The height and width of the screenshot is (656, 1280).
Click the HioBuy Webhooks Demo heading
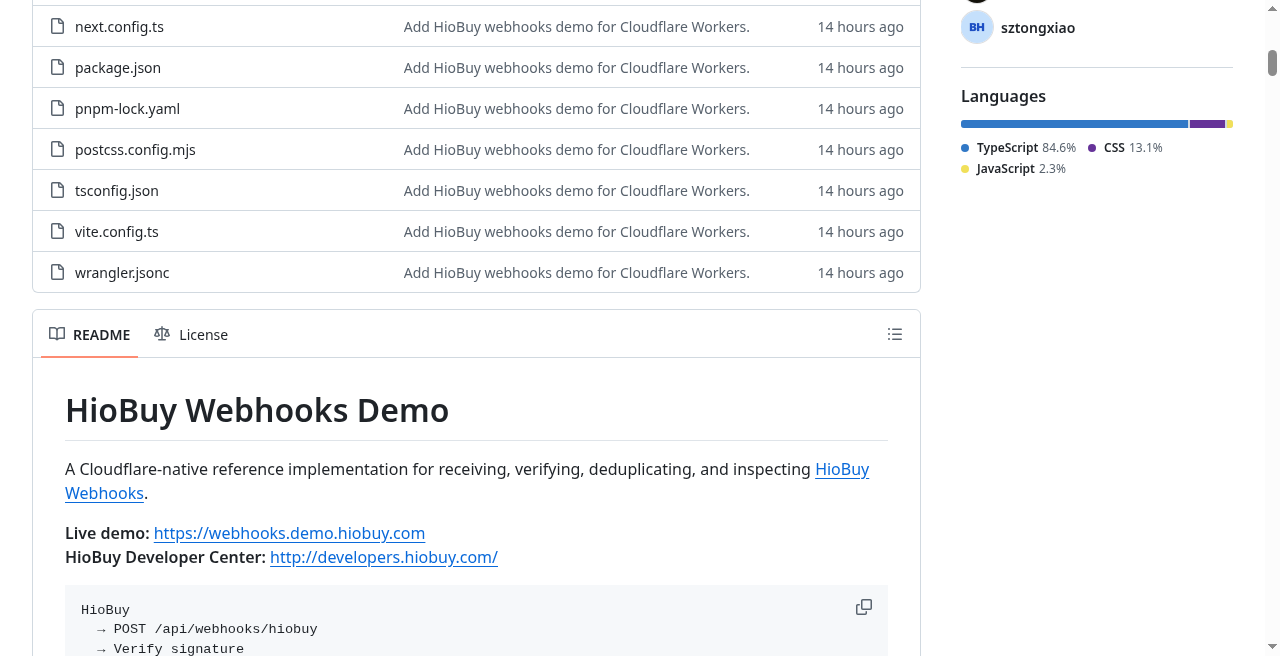click(257, 410)
